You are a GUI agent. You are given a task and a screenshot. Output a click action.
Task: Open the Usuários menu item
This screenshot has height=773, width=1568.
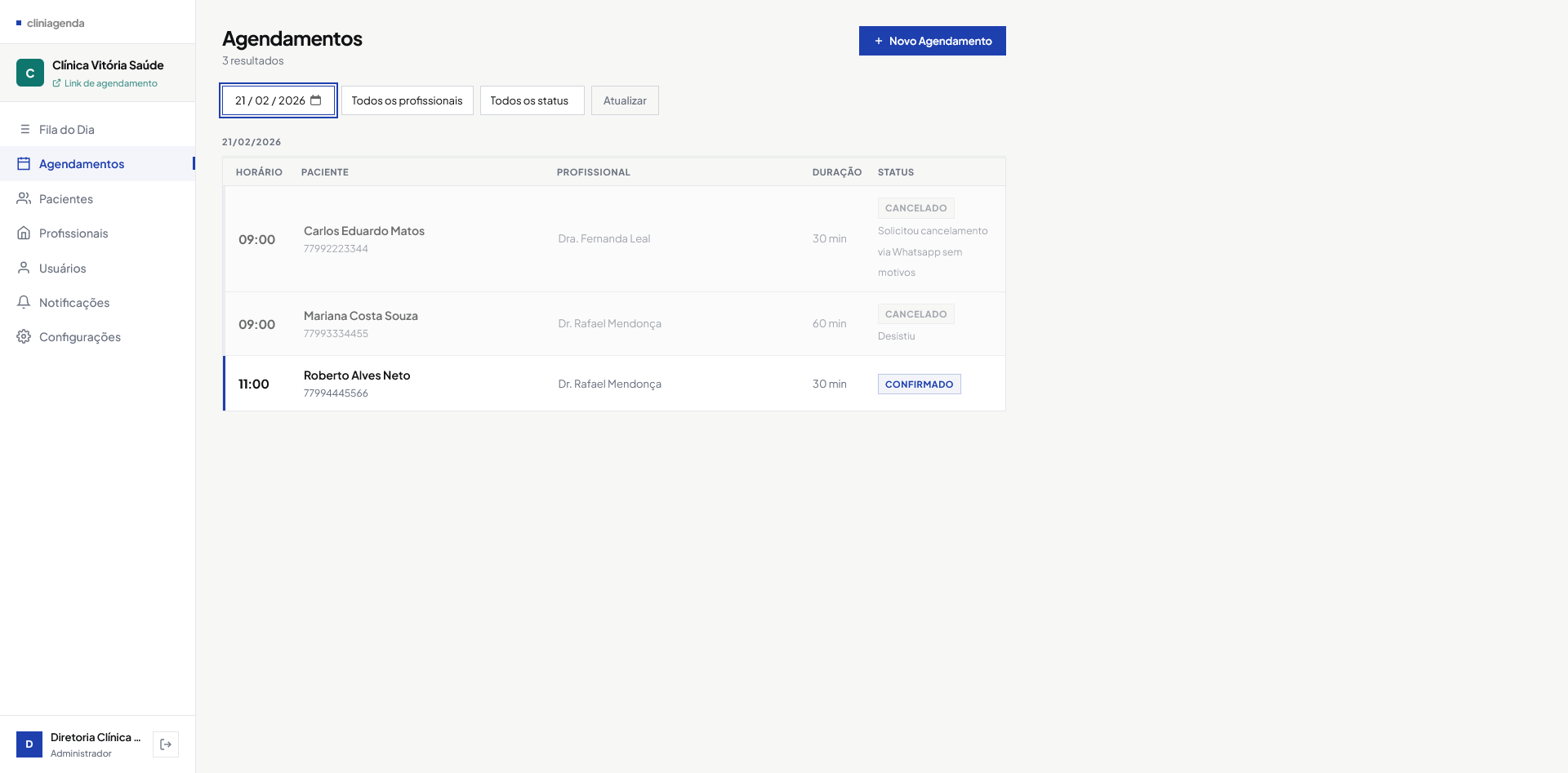coord(63,269)
